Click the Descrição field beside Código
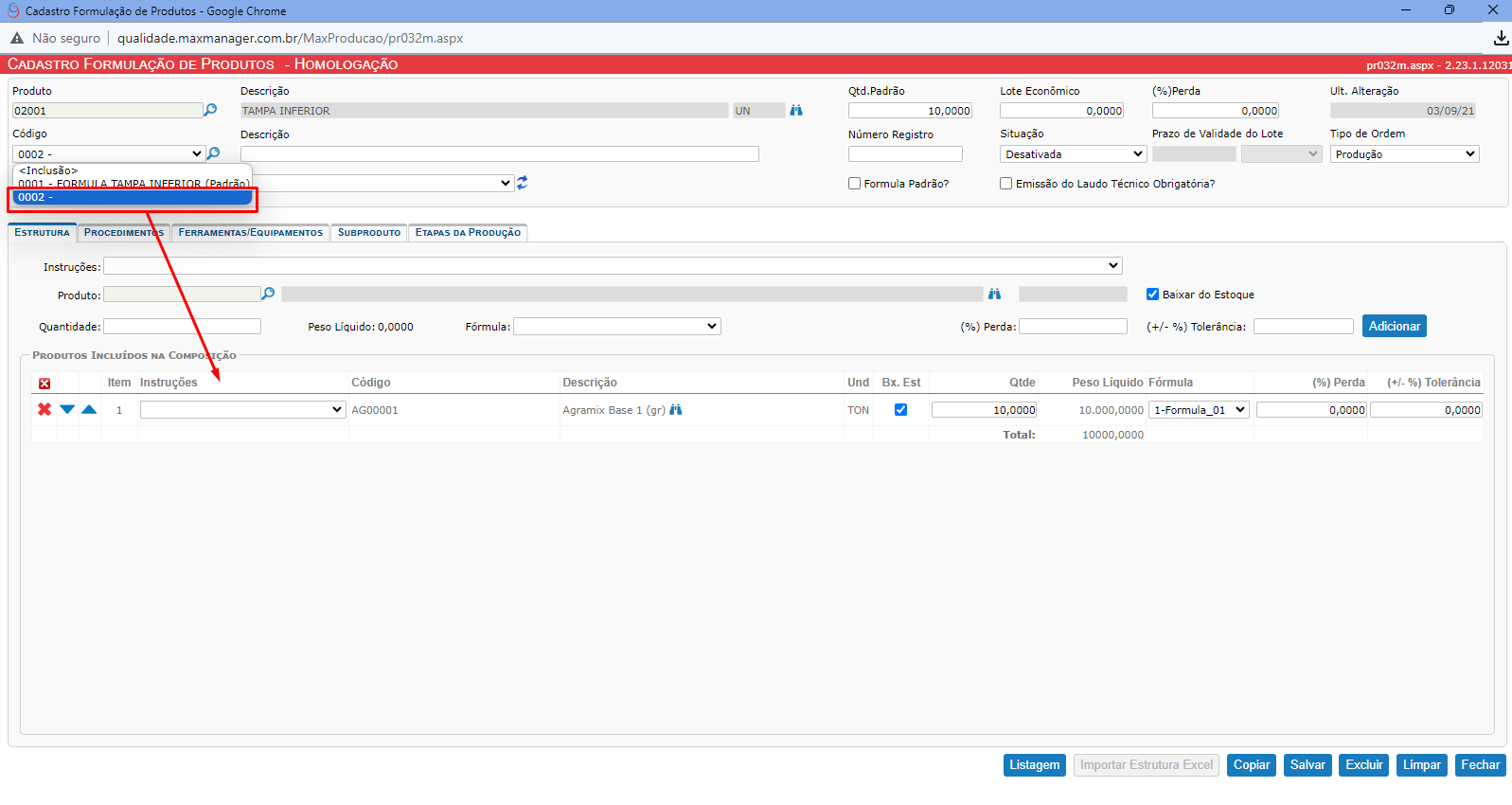The width and height of the screenshot is (1512, 805). pyautogui.click(x=500, y=153)
